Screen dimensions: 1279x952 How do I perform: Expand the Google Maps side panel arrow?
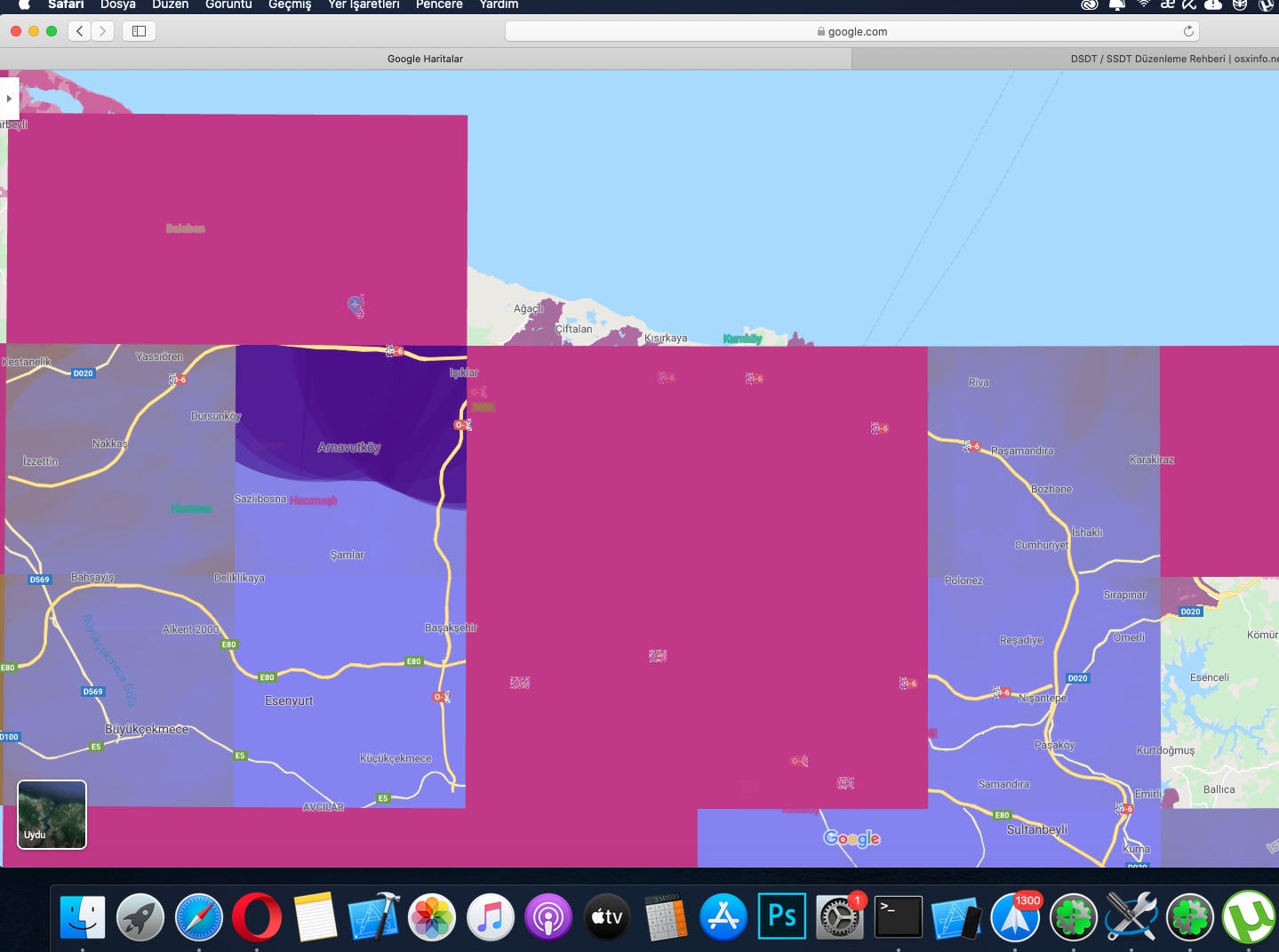[x=9, y=99]
